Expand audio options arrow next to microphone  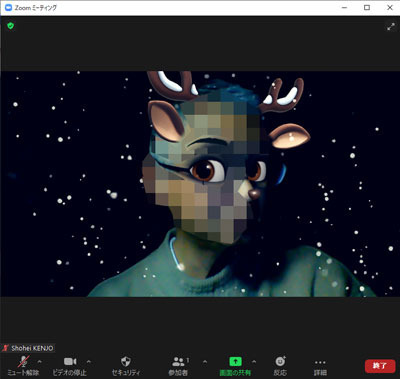[x=40, y=361]
